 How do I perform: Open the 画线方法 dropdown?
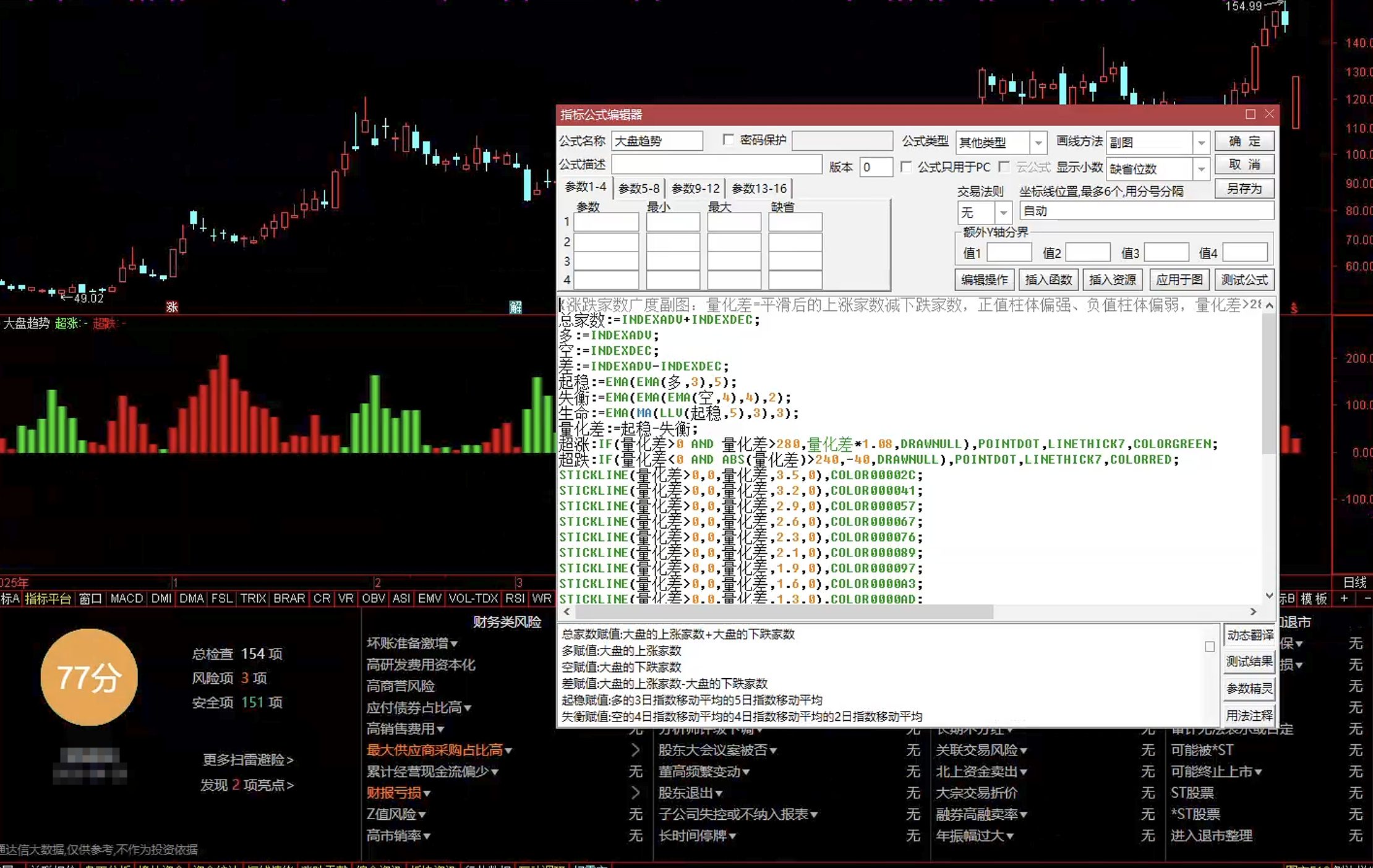(1200, 143)
